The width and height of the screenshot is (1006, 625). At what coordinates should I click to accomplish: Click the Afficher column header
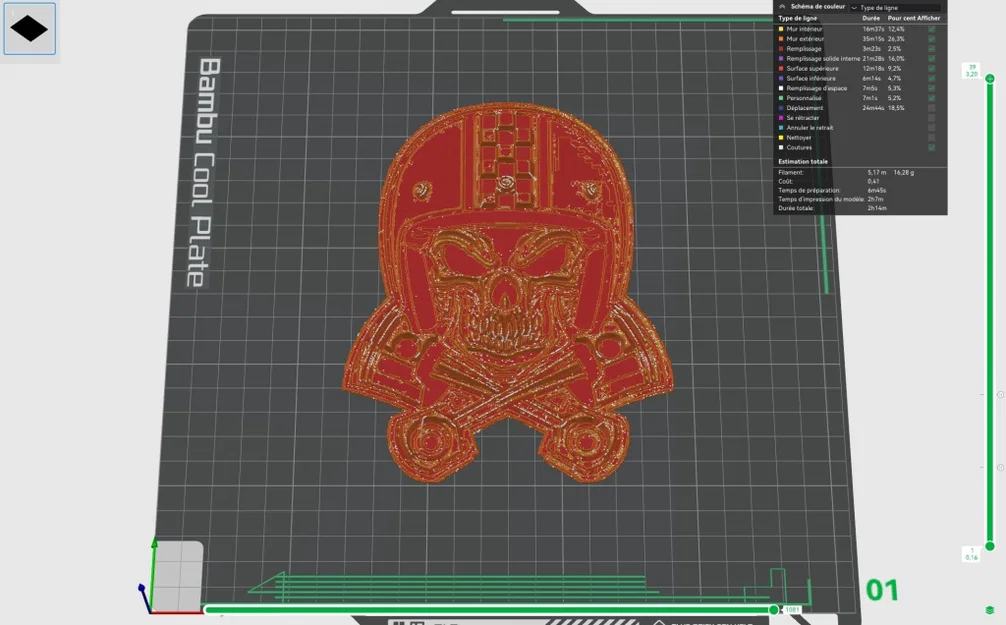point(928,19)
